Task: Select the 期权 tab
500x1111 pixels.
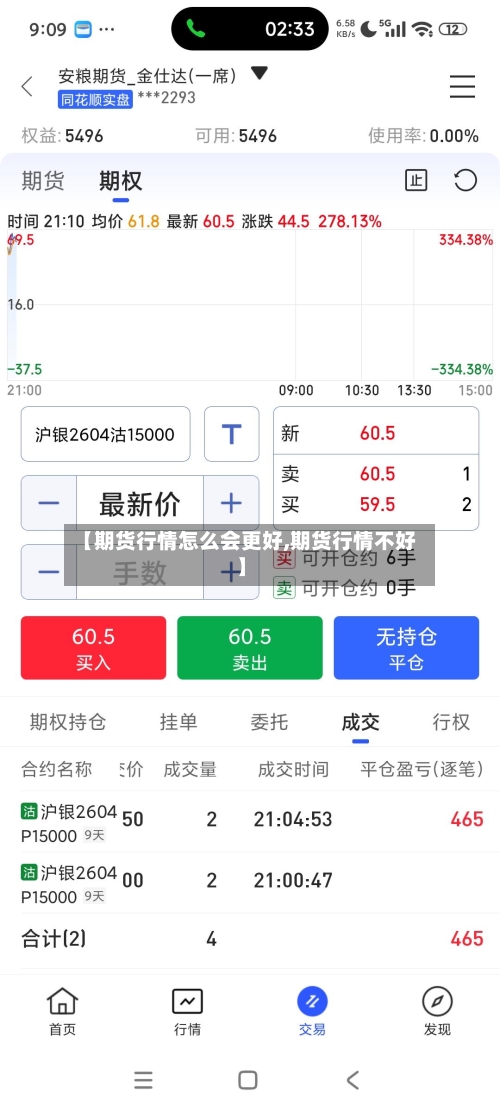Action: [120, 181]
